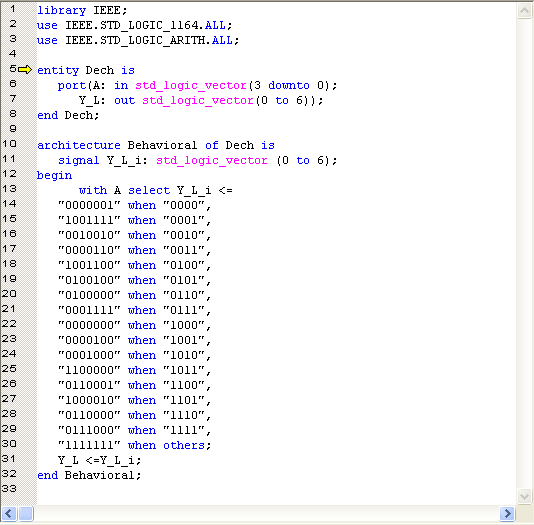Click line number 33 in the gutter
This screenshot has width=534, height=525.
point(9,489)
